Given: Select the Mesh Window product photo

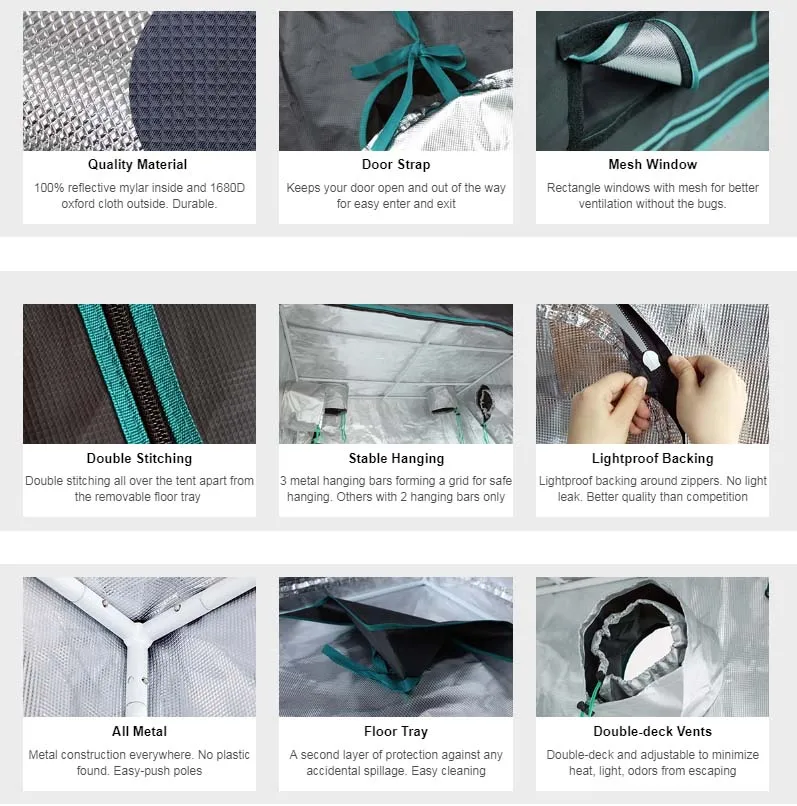Looking at the screenshot, I should pos(653,81).
